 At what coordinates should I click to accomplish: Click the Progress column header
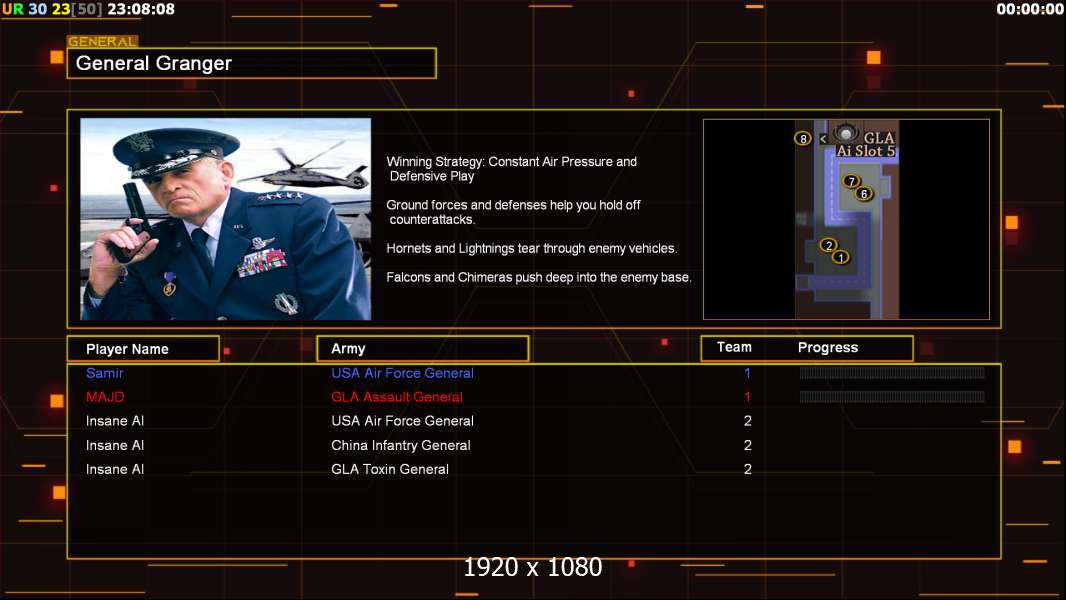click(x=827, y=347)
